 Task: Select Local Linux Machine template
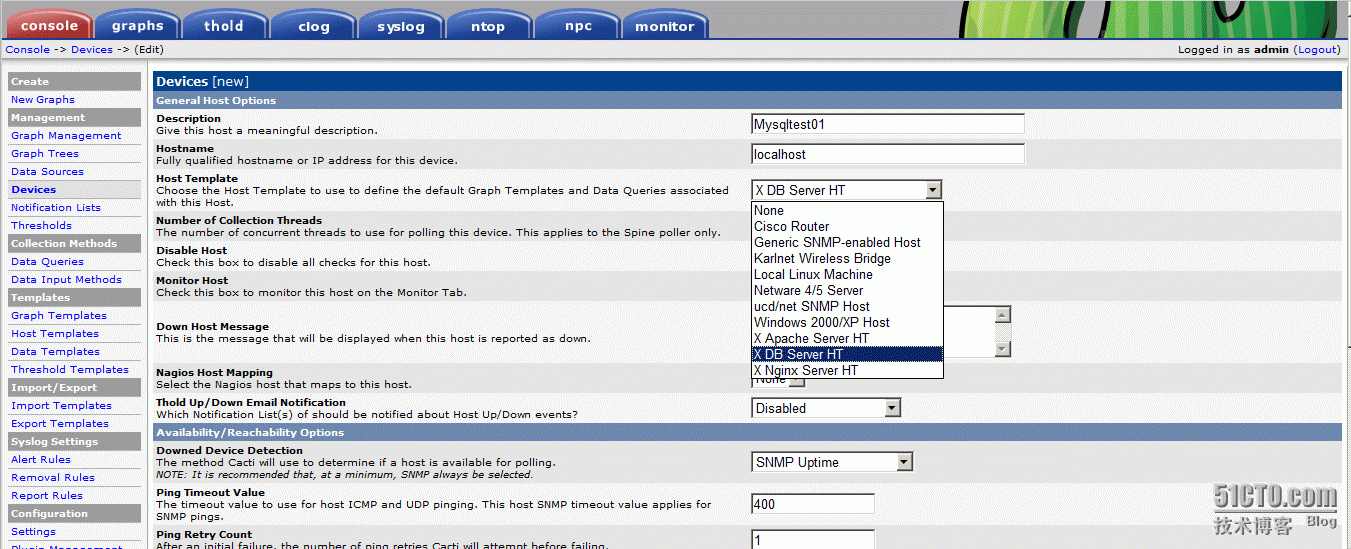[x=847, y=274]
